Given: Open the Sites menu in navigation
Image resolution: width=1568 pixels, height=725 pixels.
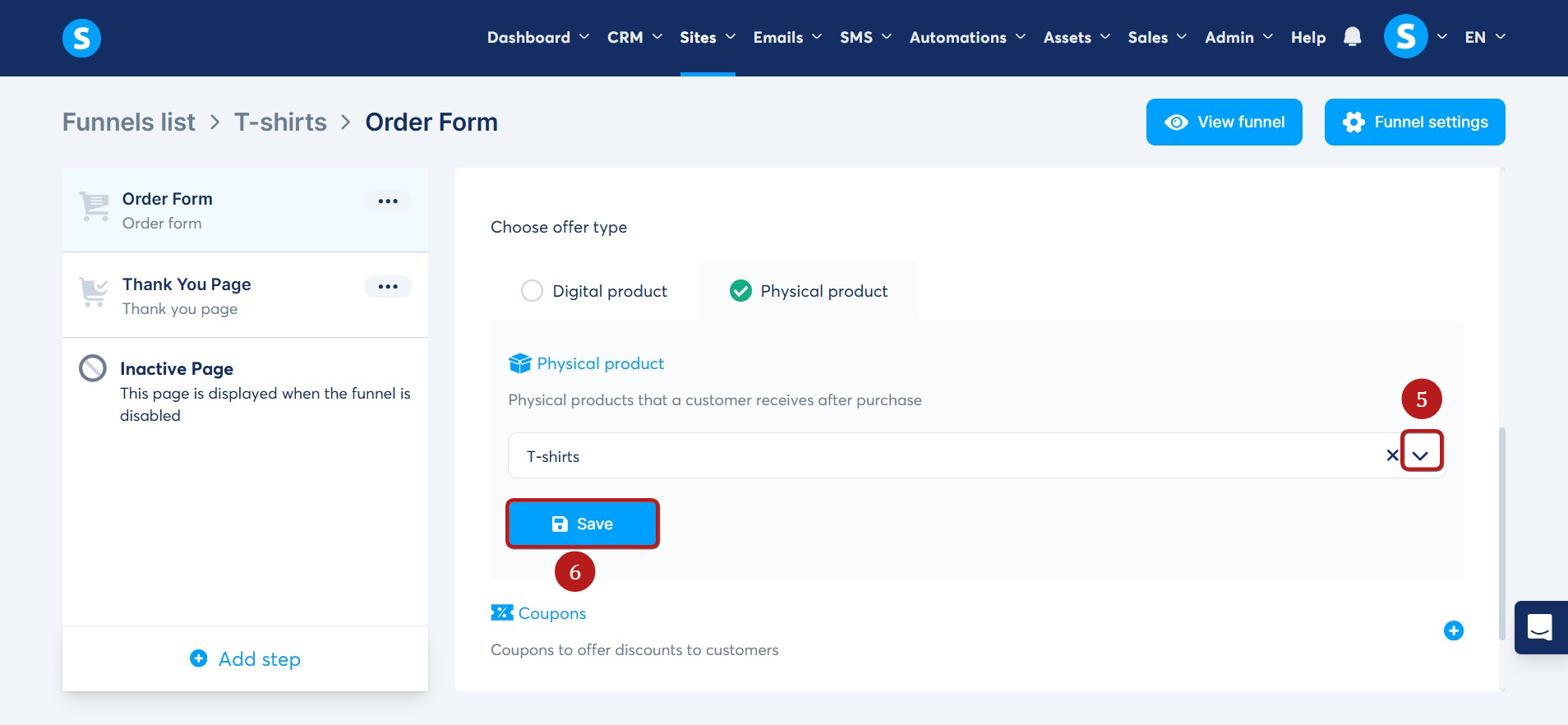Looking at the screenshot, I should click(708, 37).
